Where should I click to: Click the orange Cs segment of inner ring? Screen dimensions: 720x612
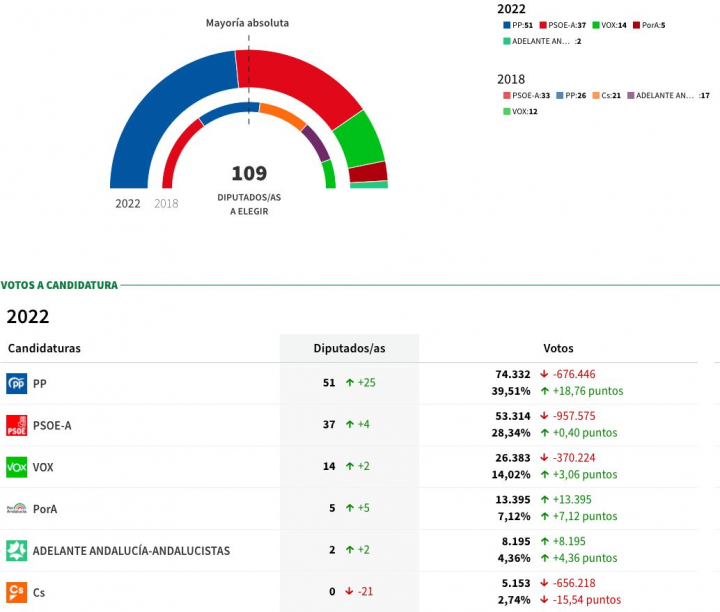pyautogui.click(x=283, y=114)
